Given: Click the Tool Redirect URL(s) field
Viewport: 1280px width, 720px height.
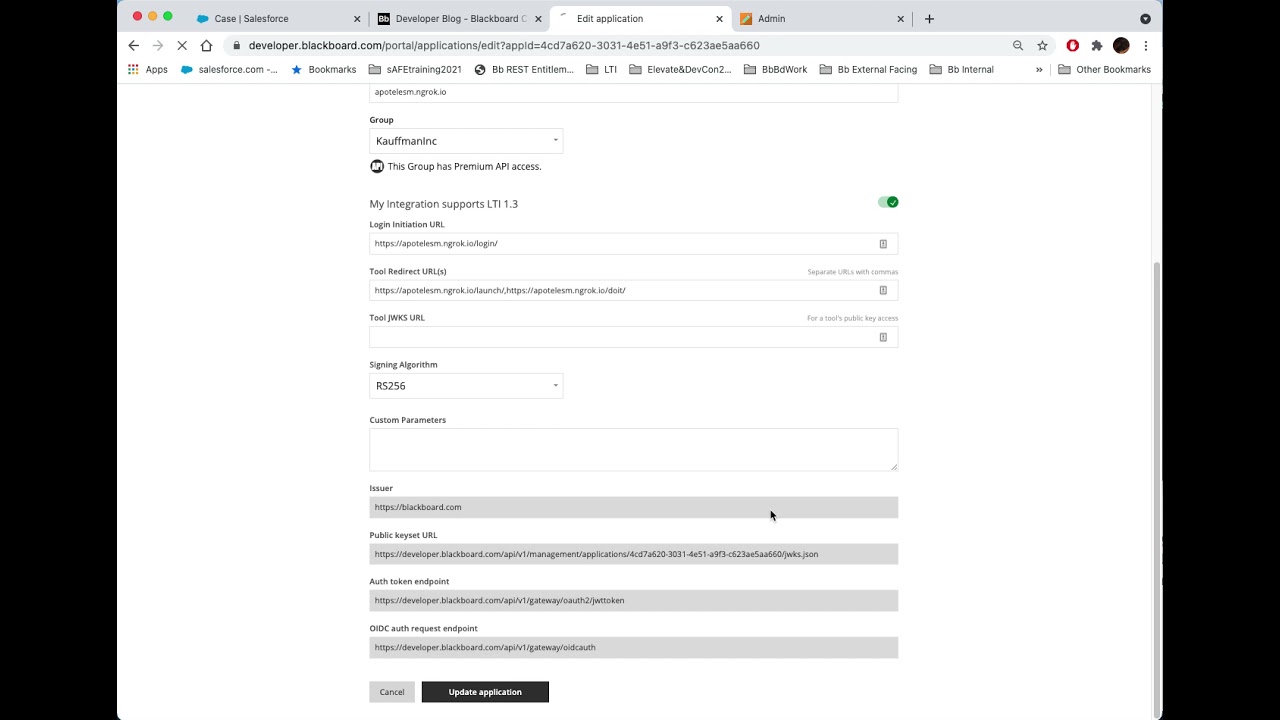Looking at the screenshot, I should [x=634, y=290].
